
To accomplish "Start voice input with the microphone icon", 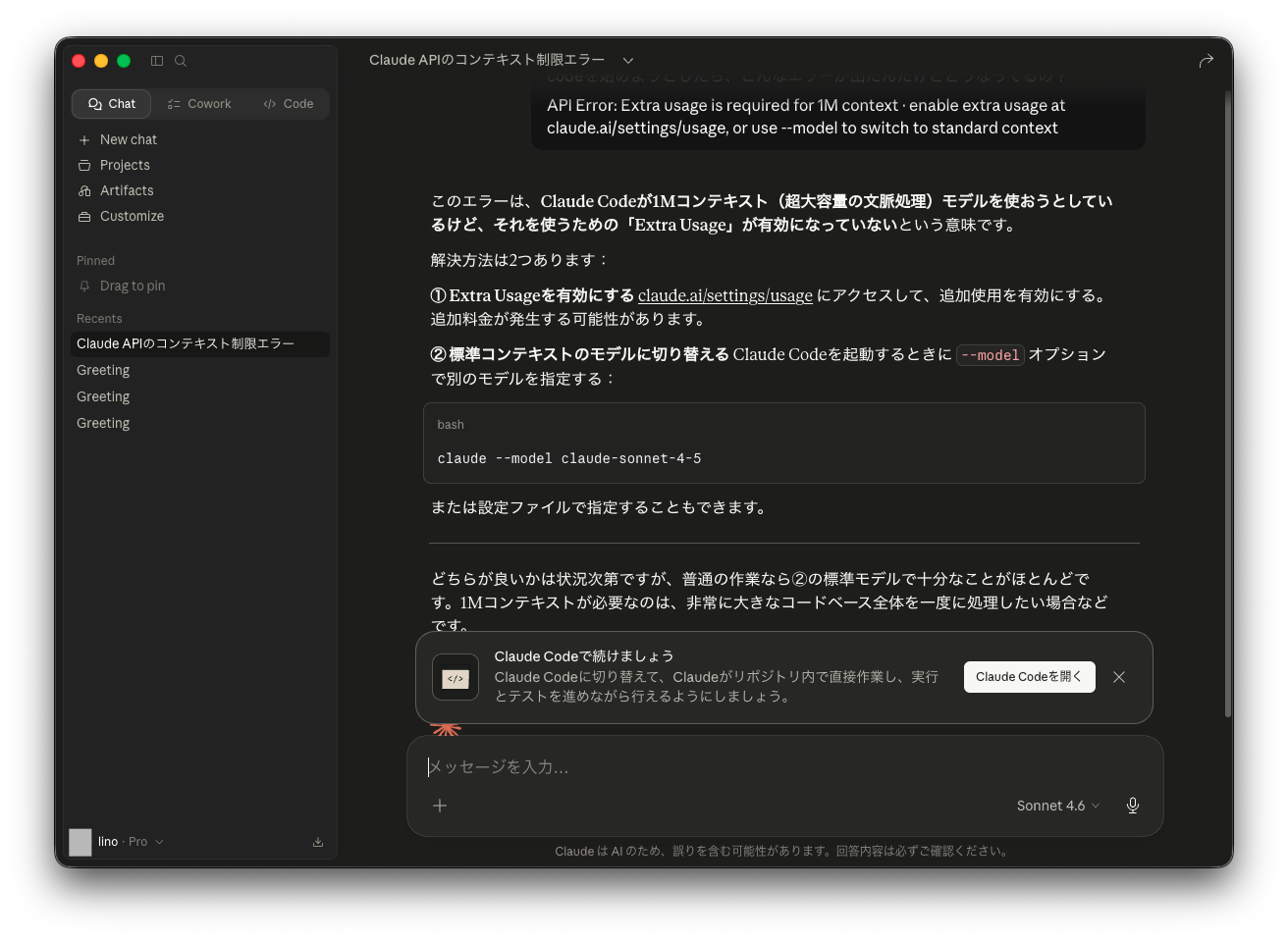I will coord(1133,806).
